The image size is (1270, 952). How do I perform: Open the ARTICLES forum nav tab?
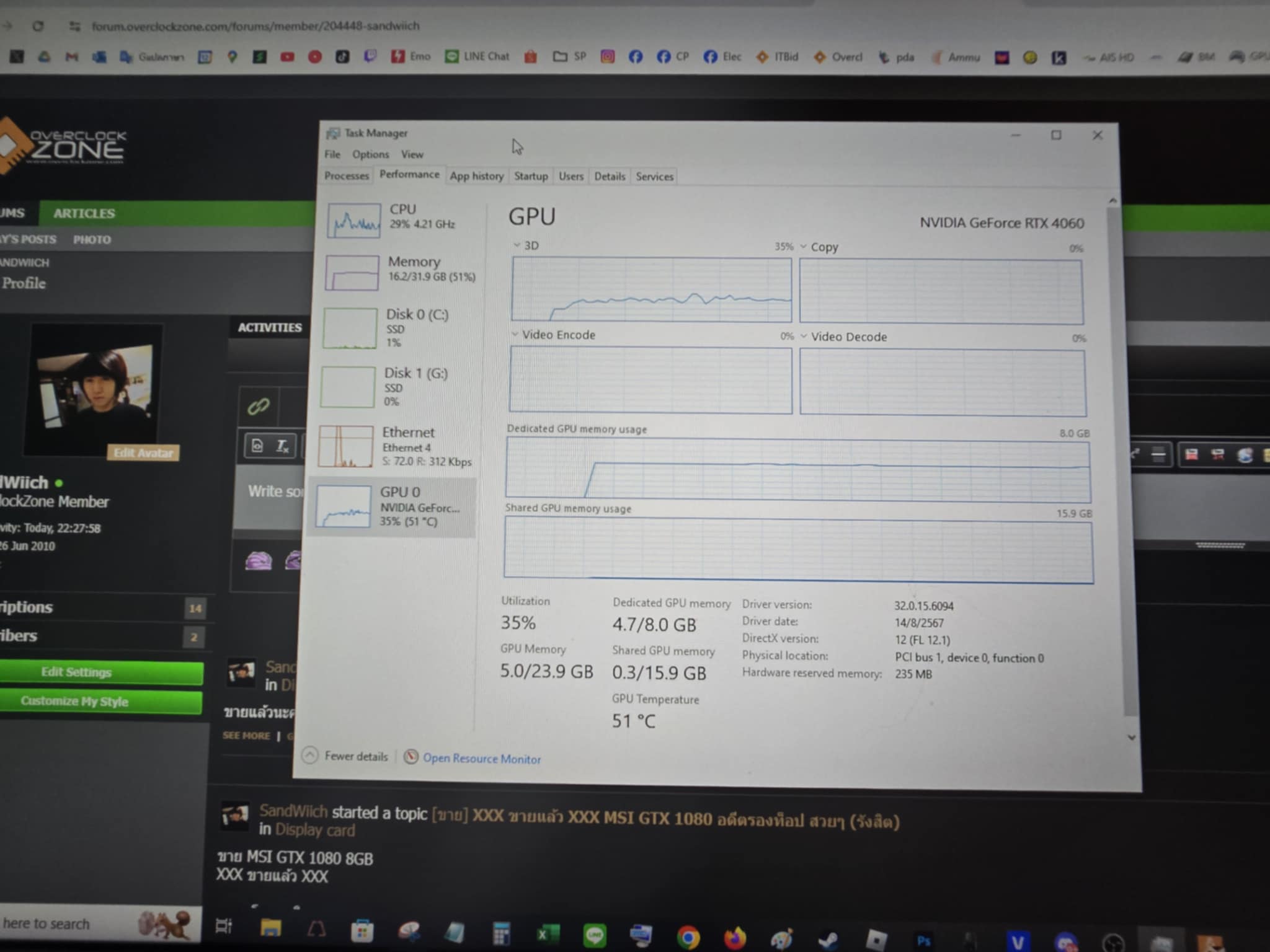(x=84, y=213)
